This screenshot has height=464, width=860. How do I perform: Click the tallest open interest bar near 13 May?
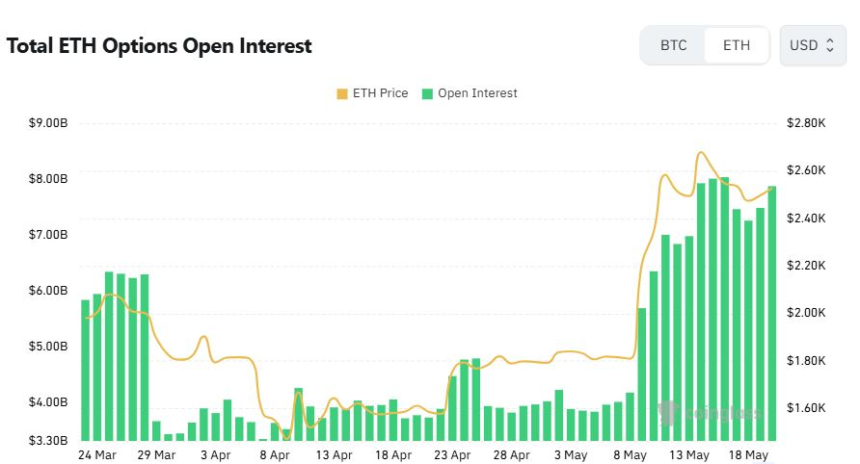click(725, 309)
